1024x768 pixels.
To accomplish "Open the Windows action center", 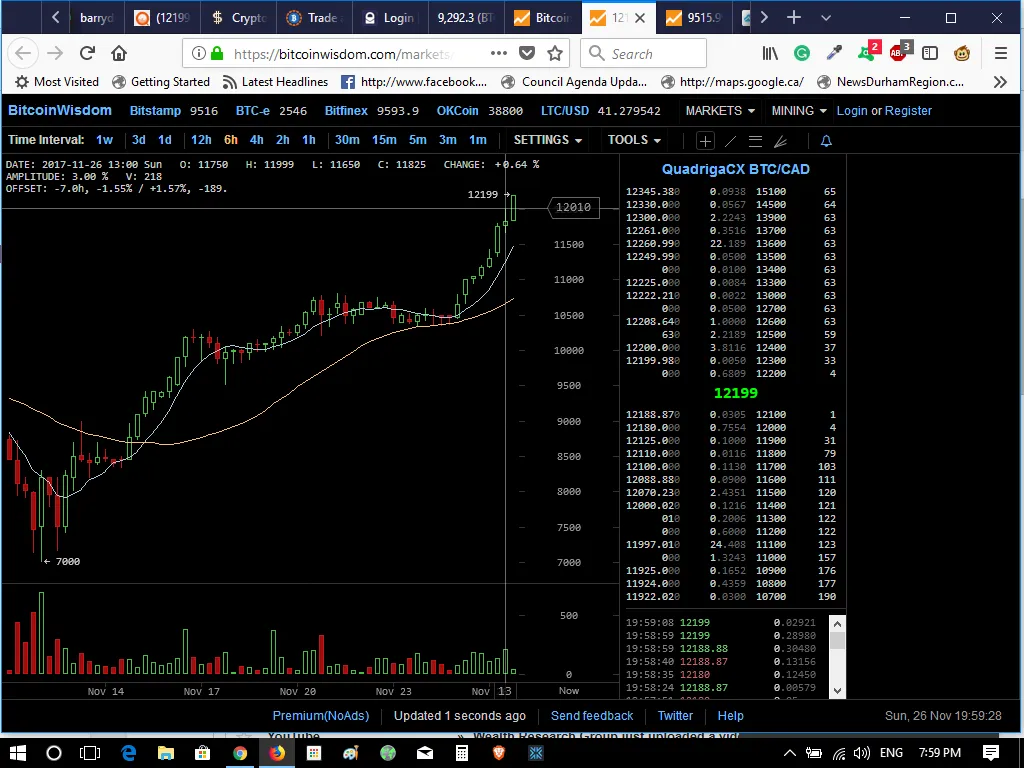I will click(x=991, y=753).
